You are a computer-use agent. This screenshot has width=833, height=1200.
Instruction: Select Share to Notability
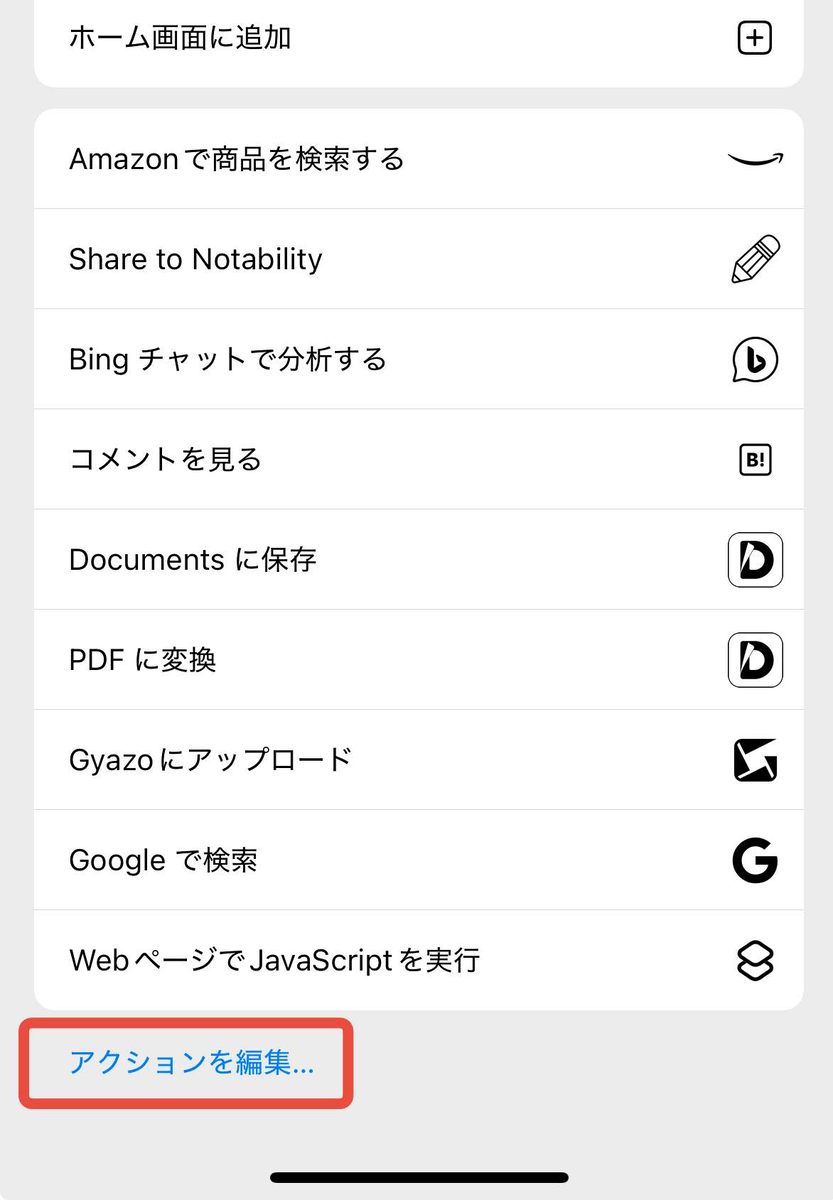pos(196,260)
